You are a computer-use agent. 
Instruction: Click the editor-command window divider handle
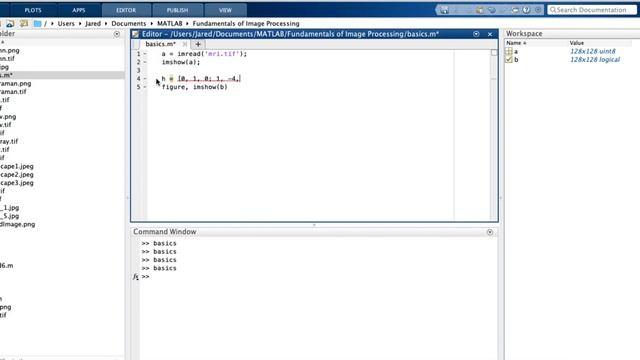[314, 225]
